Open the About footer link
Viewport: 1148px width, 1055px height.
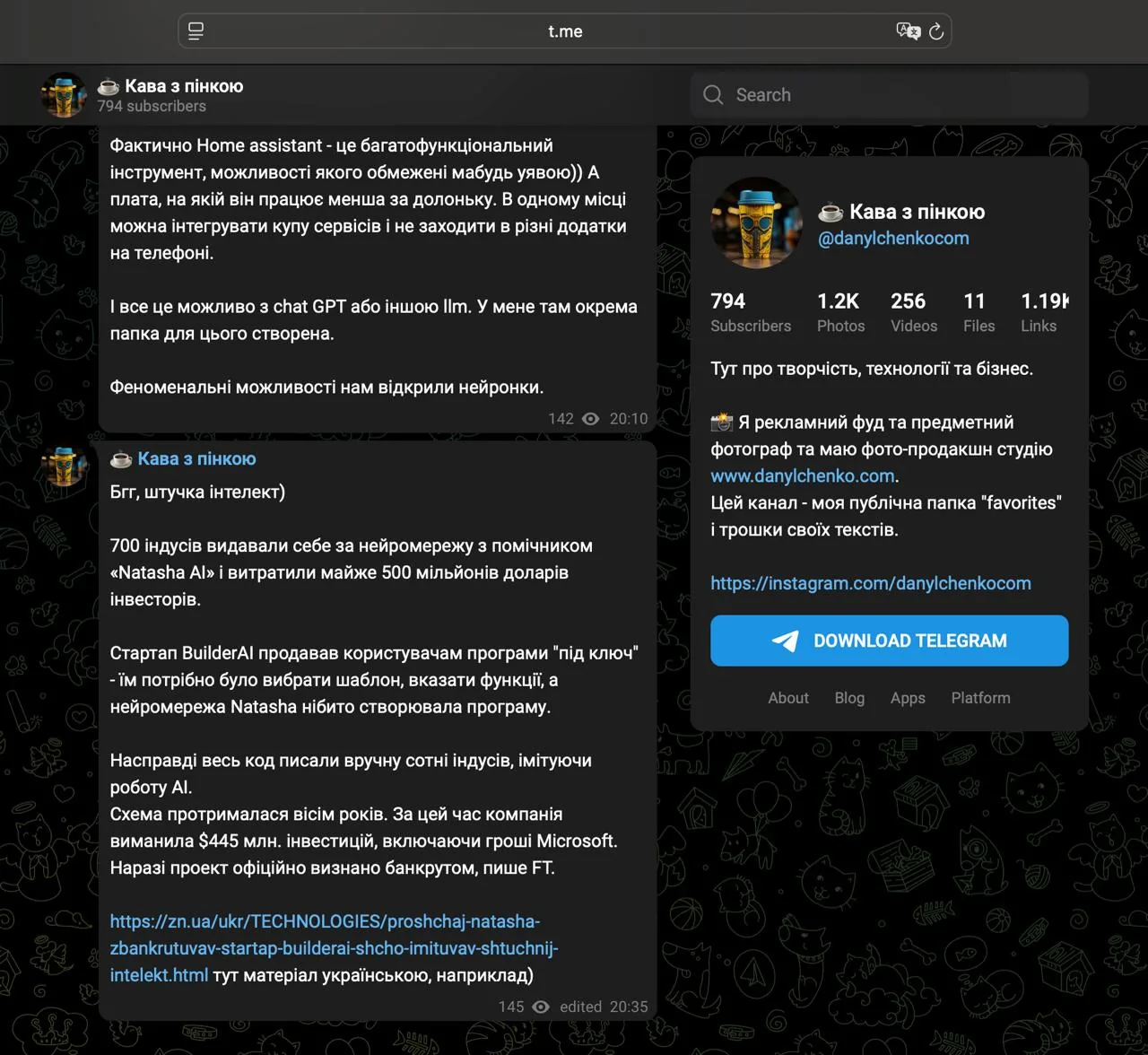[788, 698]
